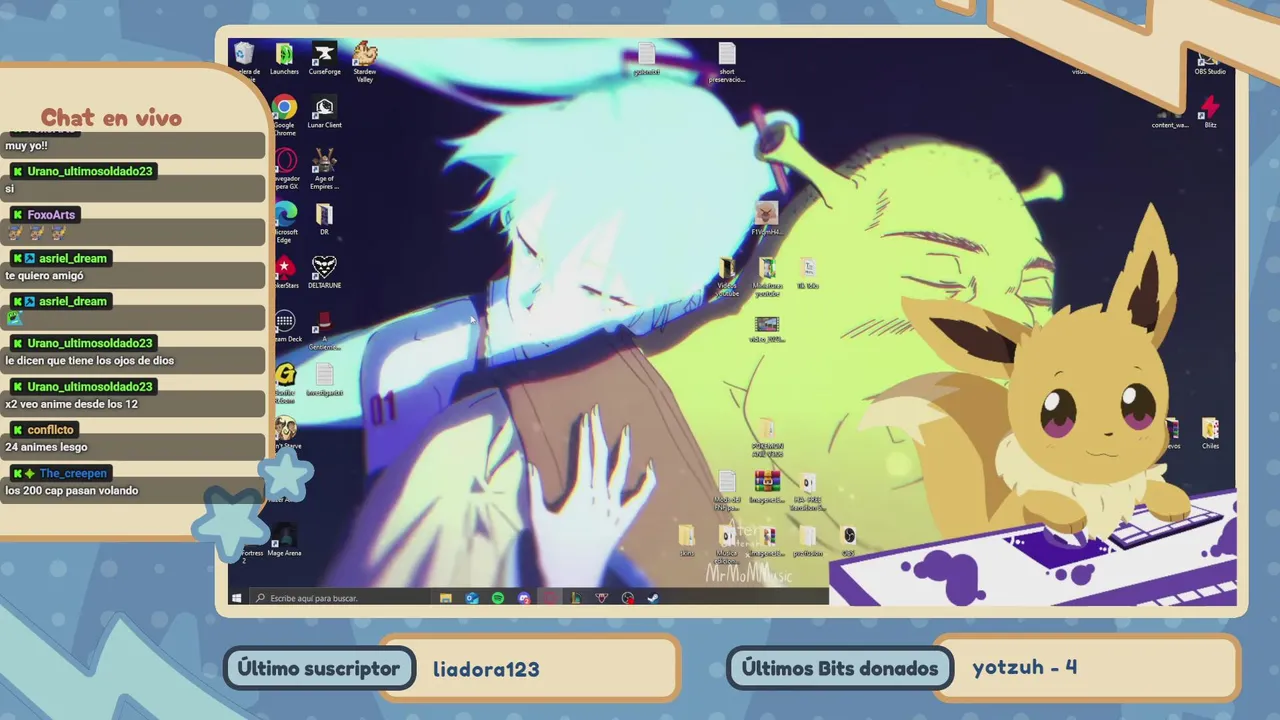Click the 'yotzuh - 4' bits donor text
The height and width of the screenshot is (720, 1280).
(x=1025, y=667)
